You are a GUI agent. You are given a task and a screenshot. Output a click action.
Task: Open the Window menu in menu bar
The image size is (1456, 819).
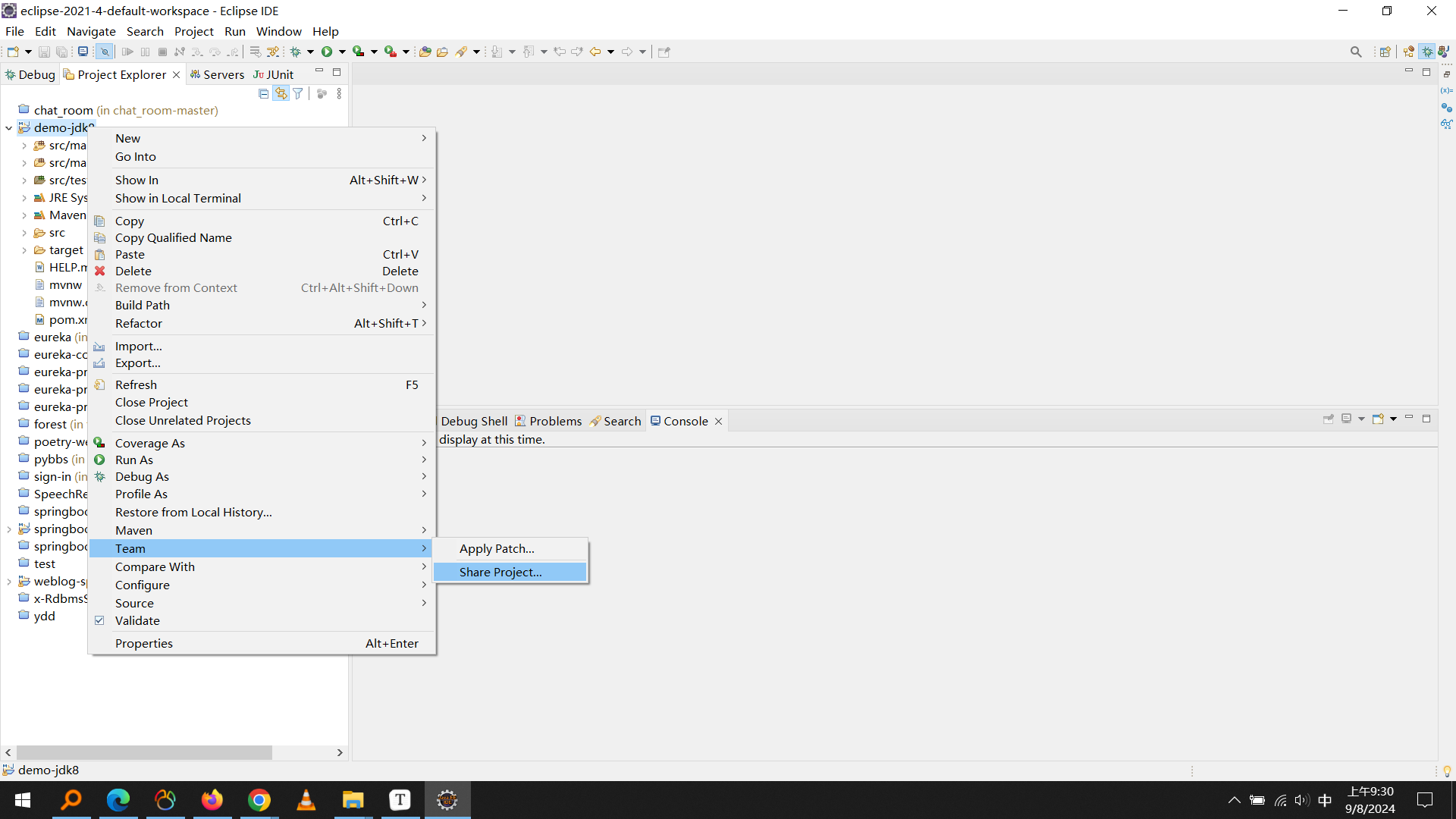tap(278, 31)
